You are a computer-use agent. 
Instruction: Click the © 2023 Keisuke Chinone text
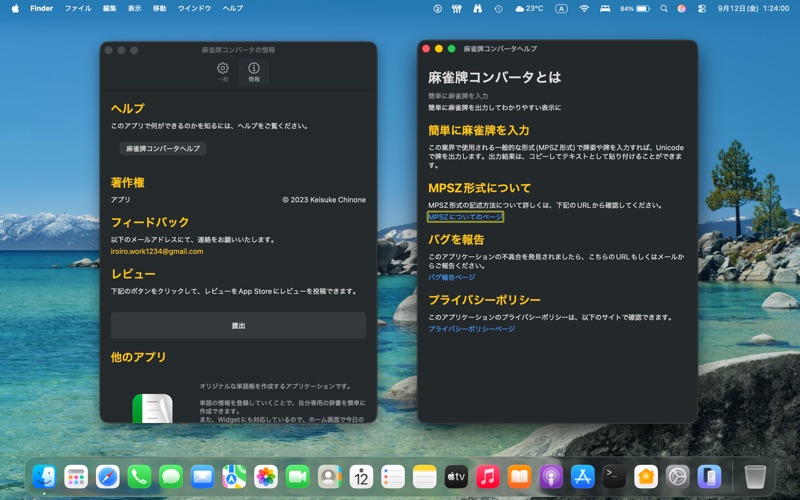pyautogui.click(x=324, y=199)
